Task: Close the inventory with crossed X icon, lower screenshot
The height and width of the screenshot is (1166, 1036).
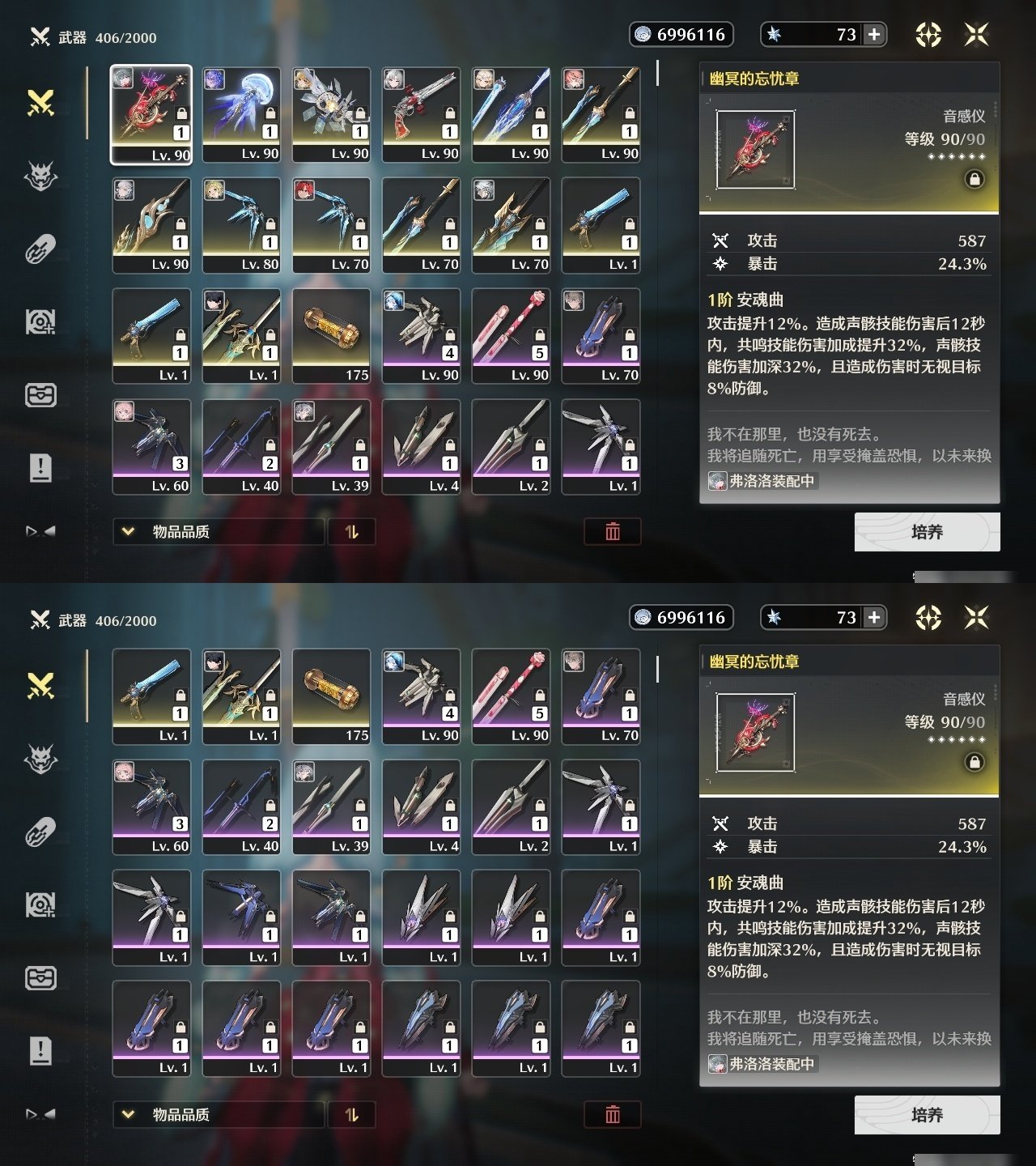Action: point(977,617)
